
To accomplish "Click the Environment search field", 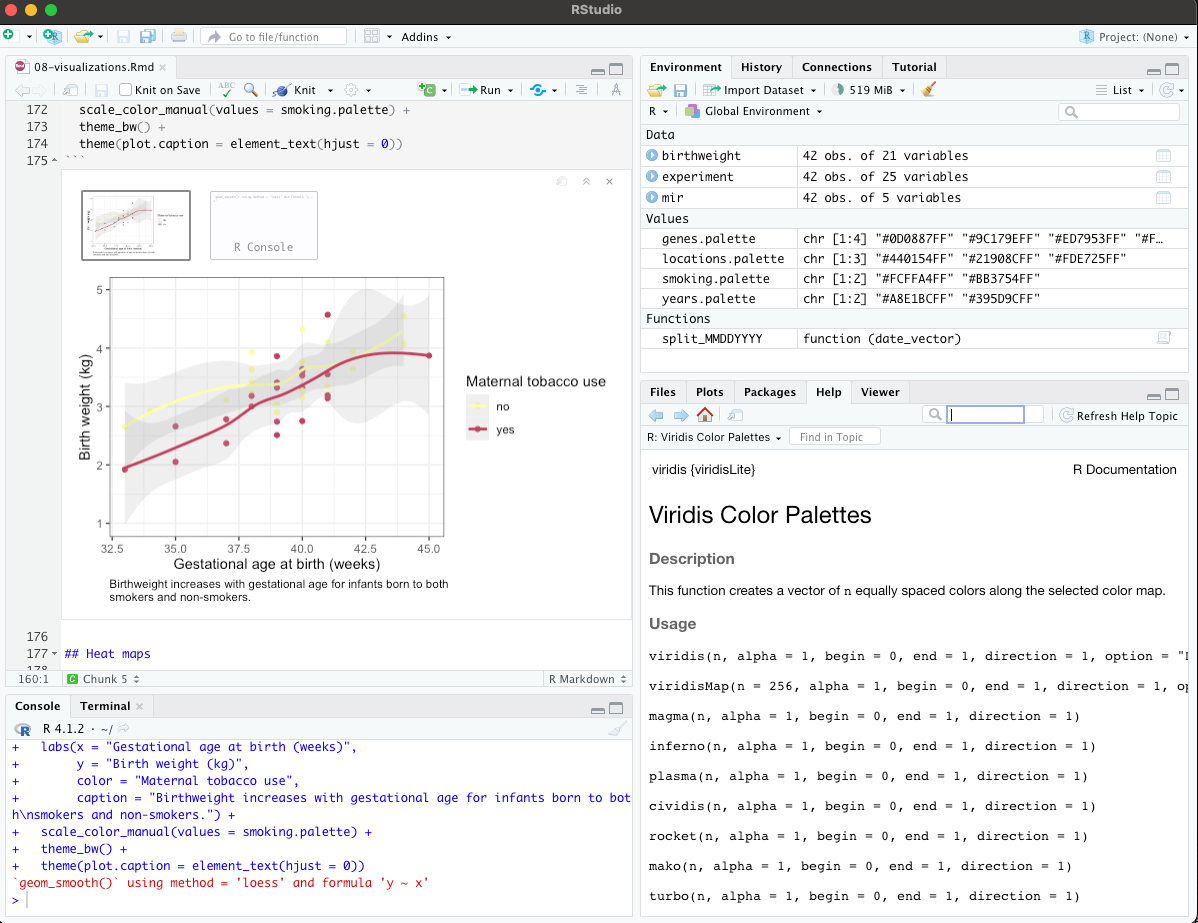I will tap(1119, 112).
